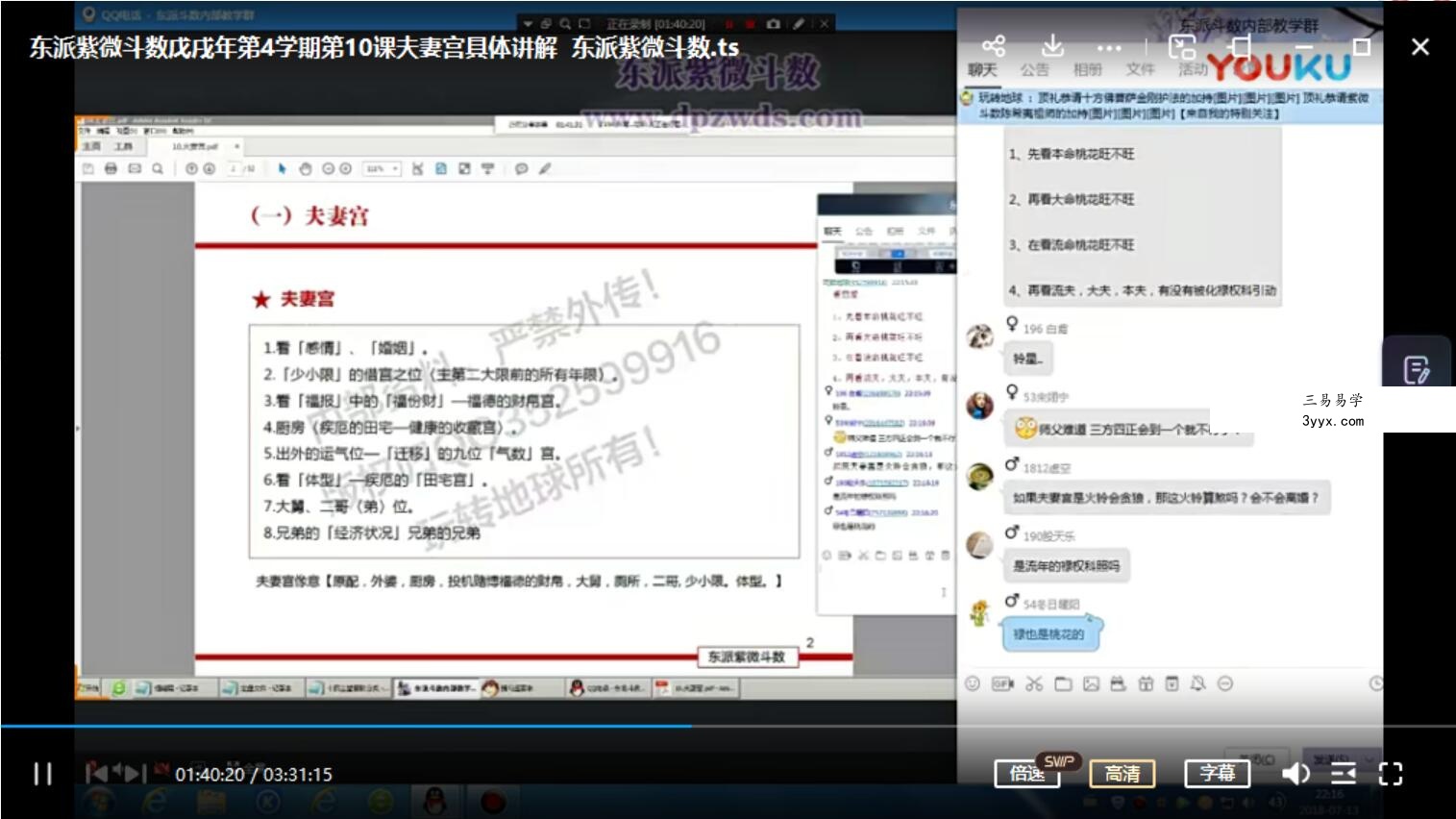
Task: Click search magnifier in Acrobat toolbar
Action: pos(158,168)
